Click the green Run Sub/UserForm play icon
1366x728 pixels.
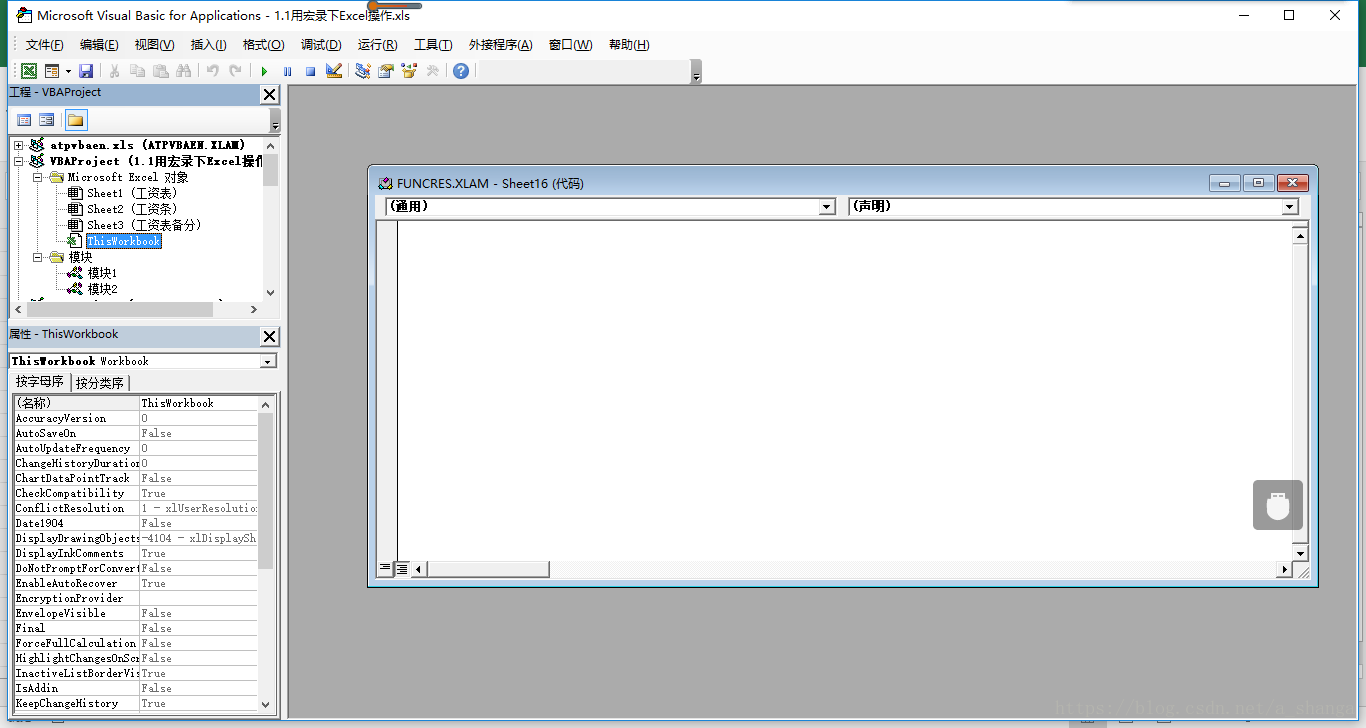pos(264,71)
